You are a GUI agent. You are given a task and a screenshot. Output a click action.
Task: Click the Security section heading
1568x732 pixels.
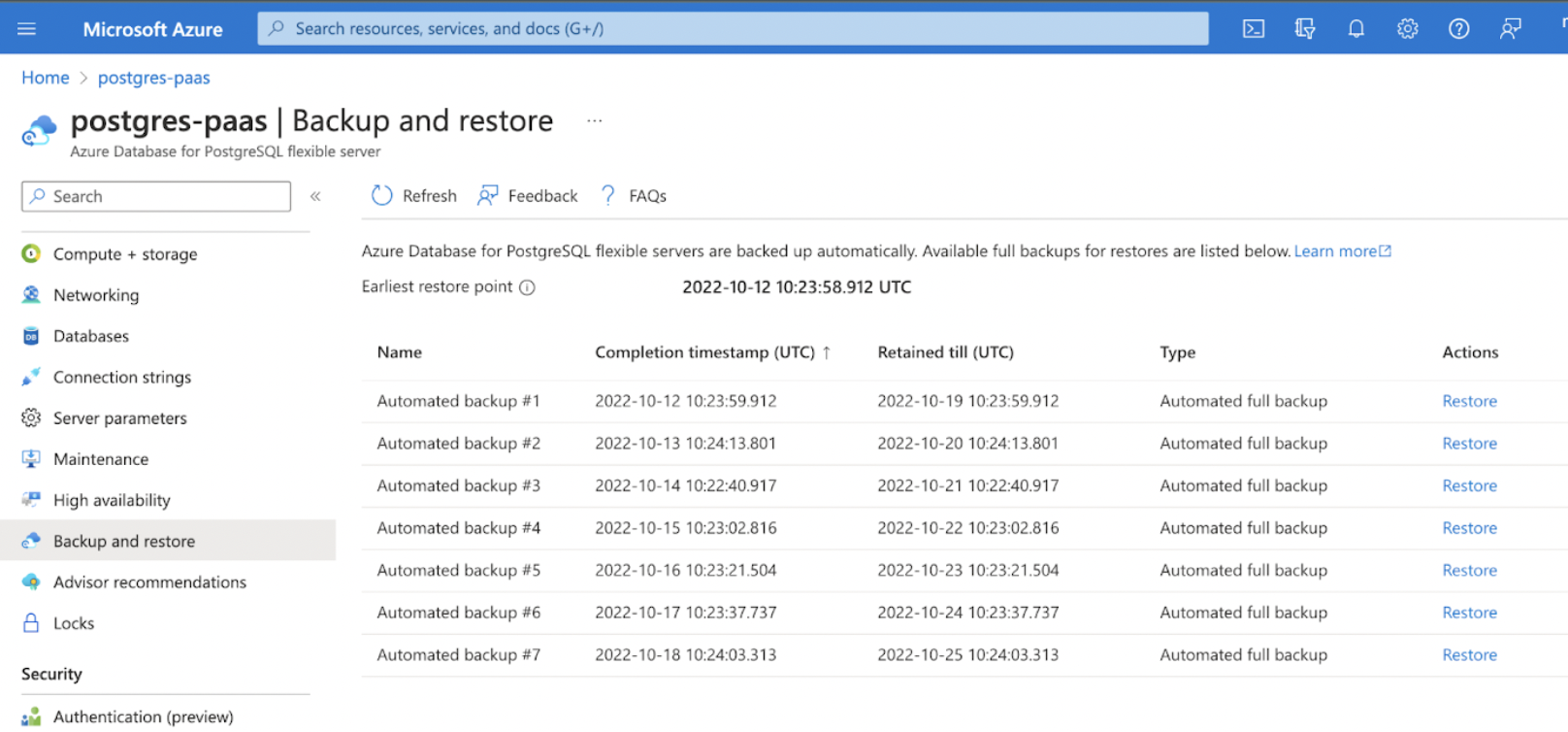[x=51, y=674]
